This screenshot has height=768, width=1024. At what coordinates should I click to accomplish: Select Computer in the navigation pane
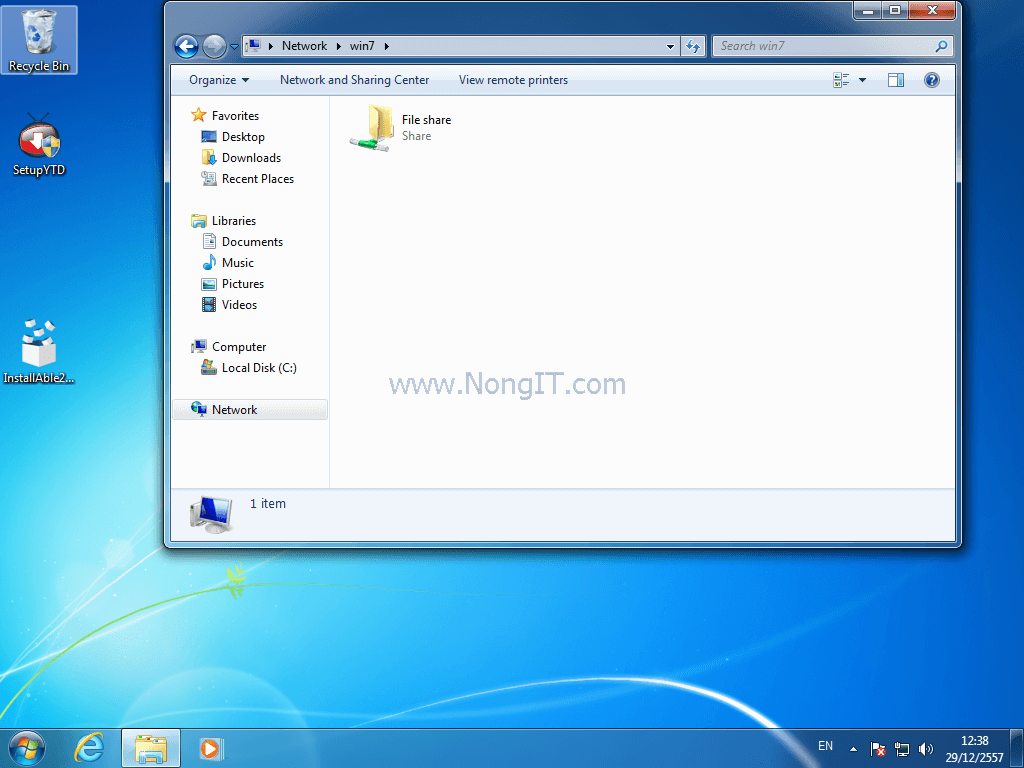click(x=238, y=347)
